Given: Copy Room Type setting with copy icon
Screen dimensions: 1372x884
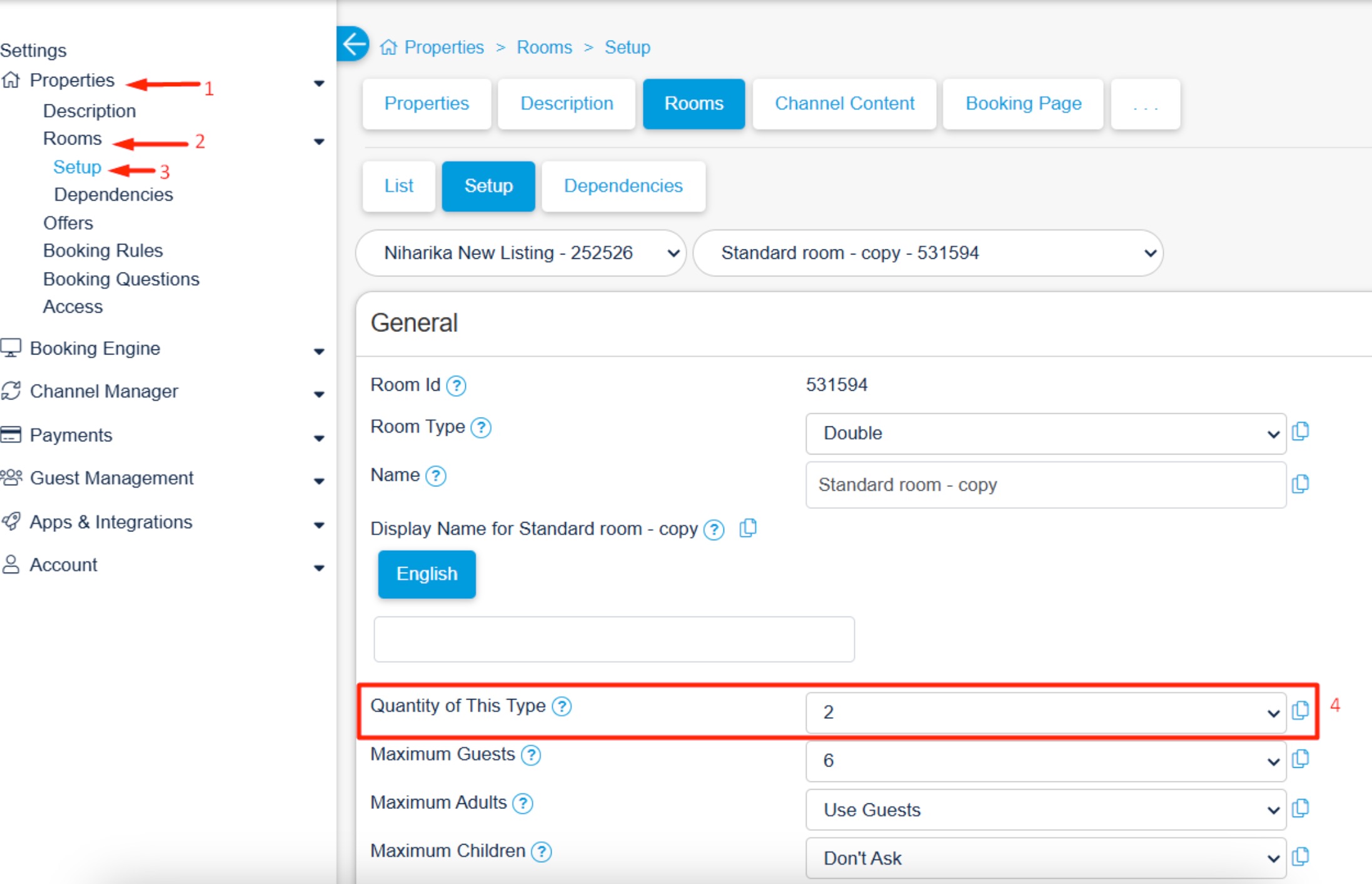Looking at the screenshot, I should [x=1301, y=431].
